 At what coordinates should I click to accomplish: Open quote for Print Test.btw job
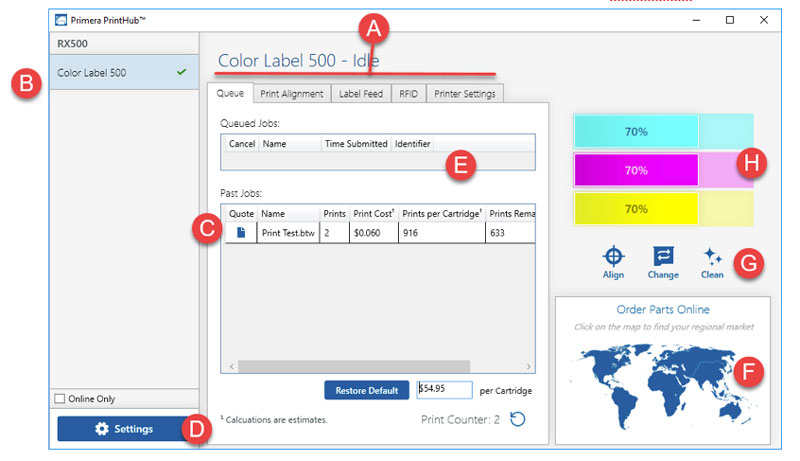(241, 233)
